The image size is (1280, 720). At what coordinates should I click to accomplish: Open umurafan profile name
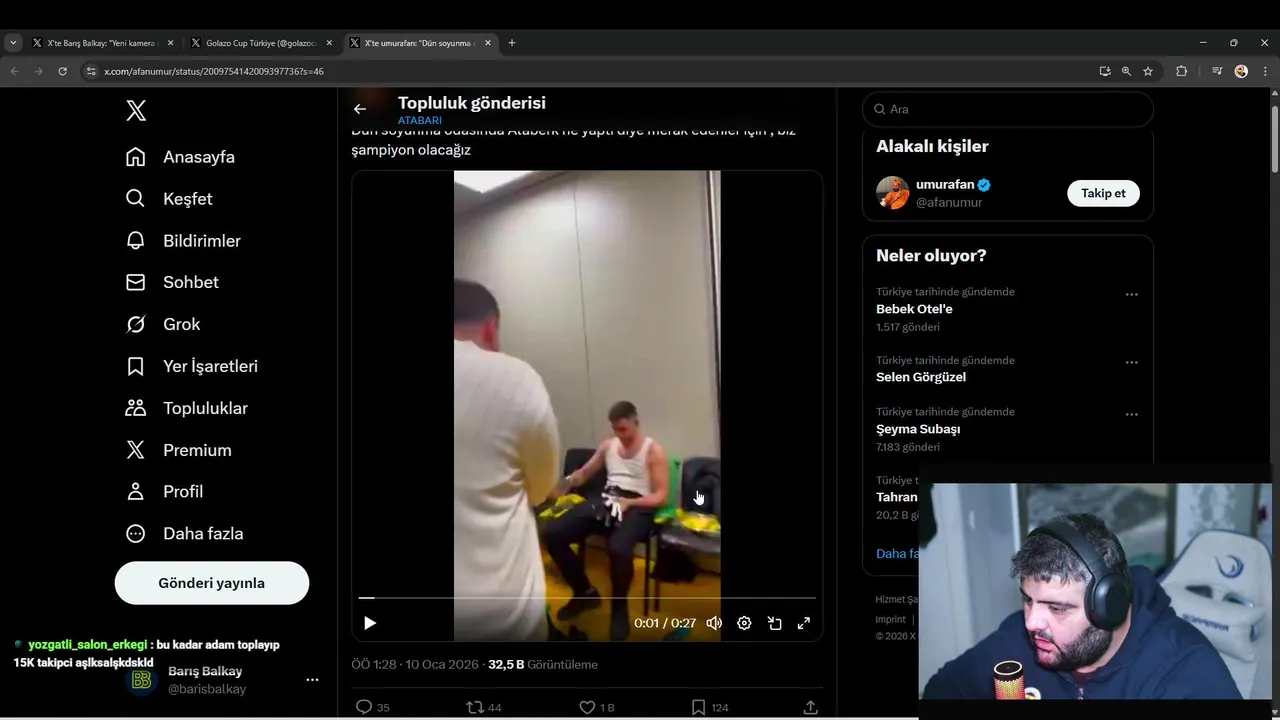click(945, 185)
